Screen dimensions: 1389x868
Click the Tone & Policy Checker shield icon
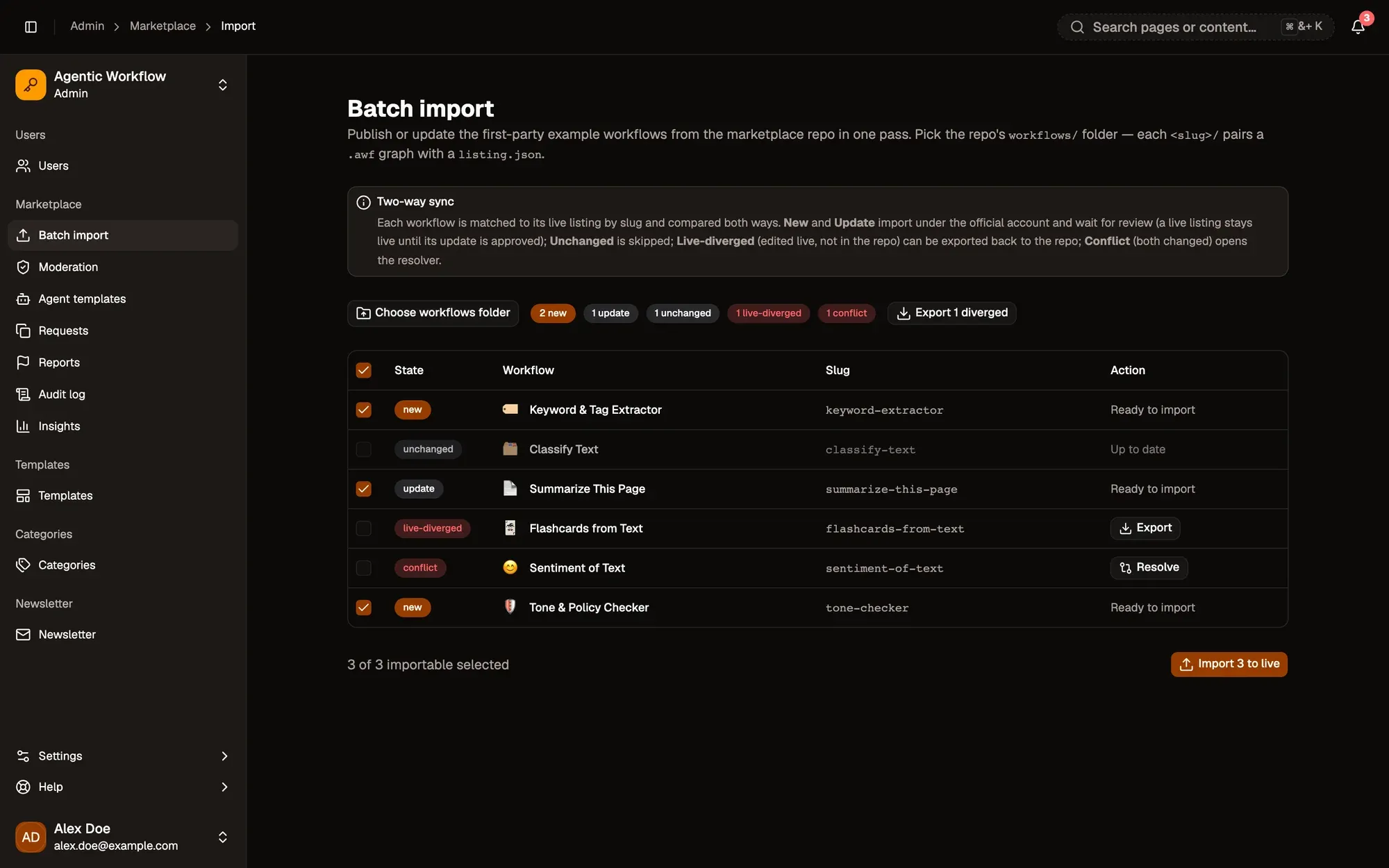coord(510,607)
